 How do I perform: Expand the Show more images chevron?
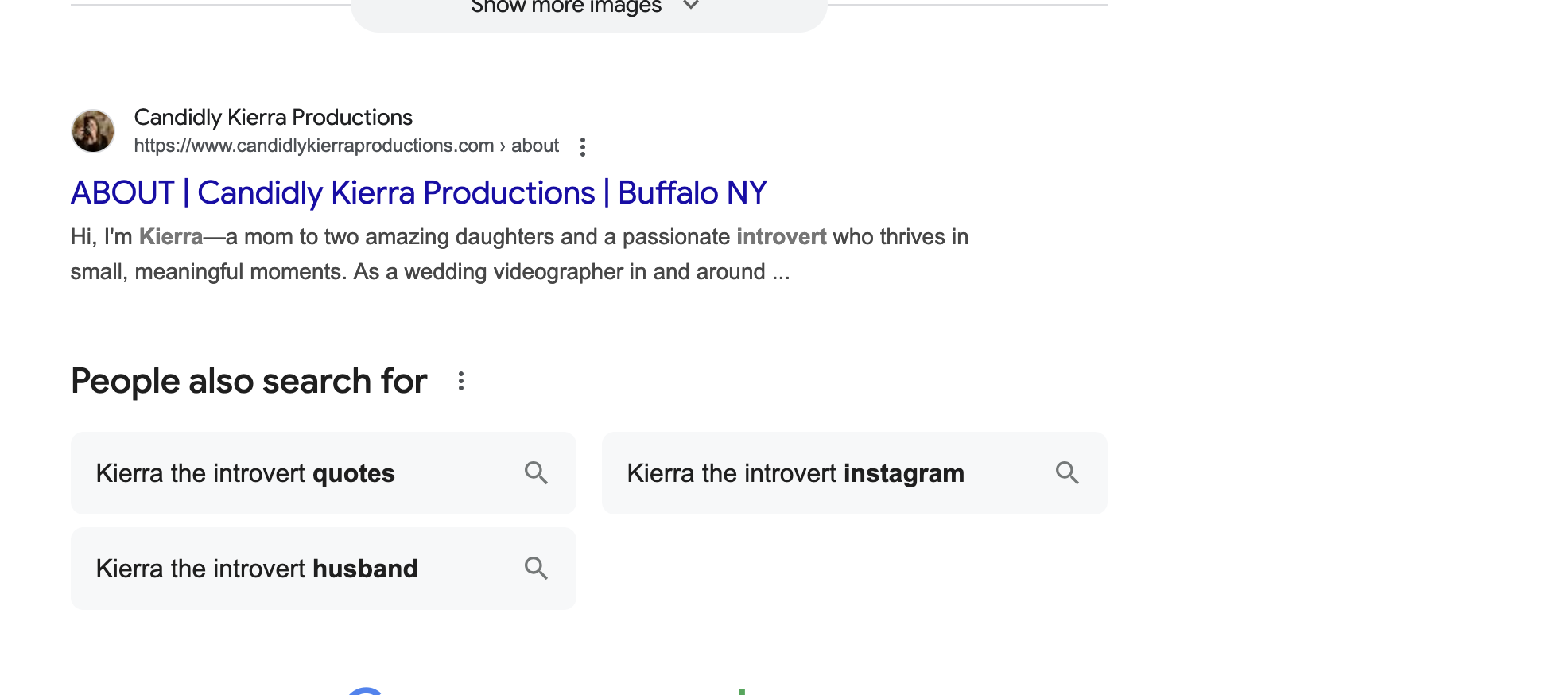[691, 6]
